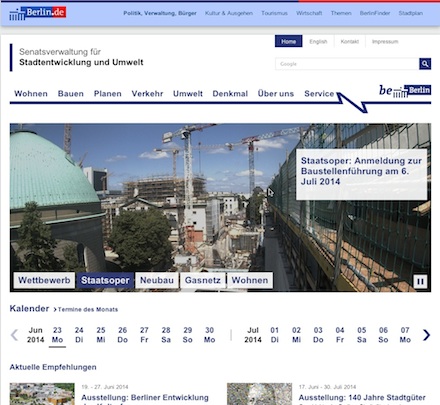440x405 pixels.
Task: Go to Wirtschaft section
Action: click(309, 13)
